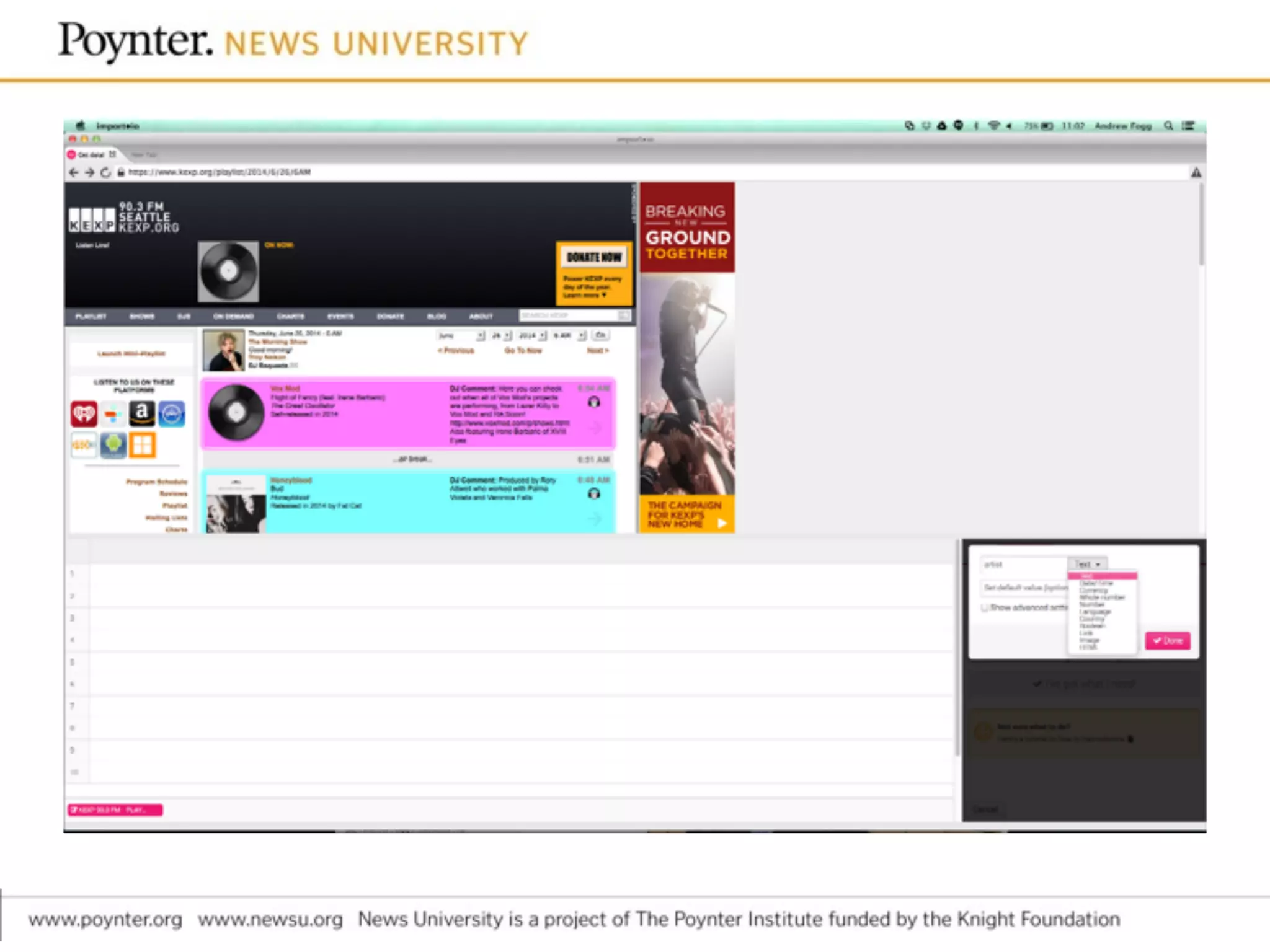Image resolution: width=1270 pixels, height=952 pixels.
Task: Open macOS Spotlight search icon
Action: (1168, 126)
